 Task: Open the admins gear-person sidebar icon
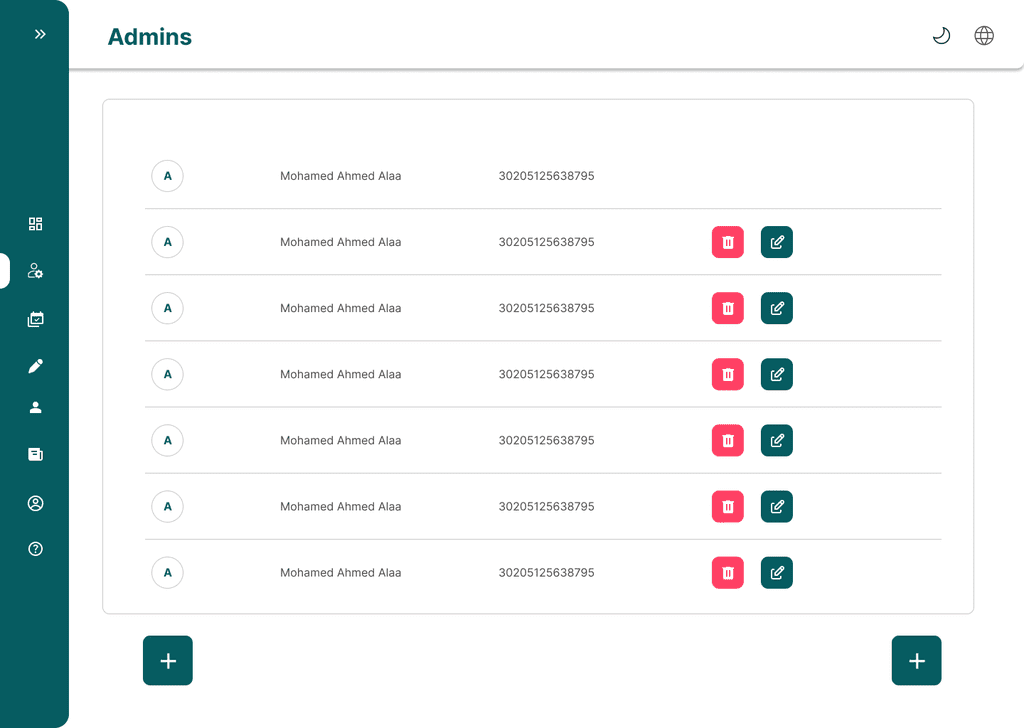pyautogui.click(x=36, y=271)
